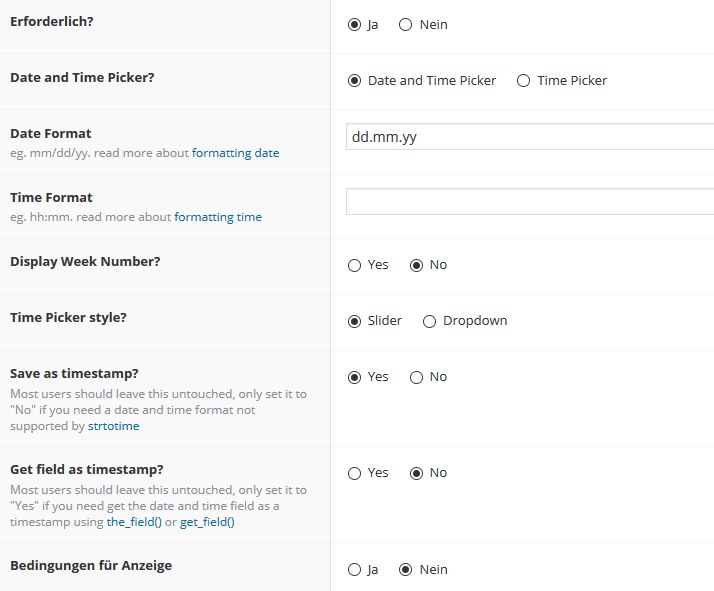Select 'No' for Display Week Number
This screenshot has width=714, height=591.
(x=416, y=265)
